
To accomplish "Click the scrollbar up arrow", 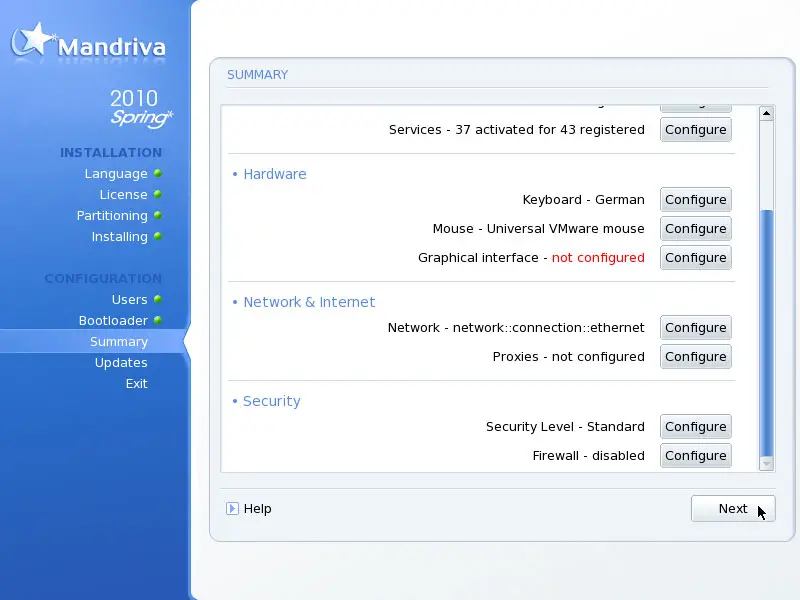I will [766, 113].
